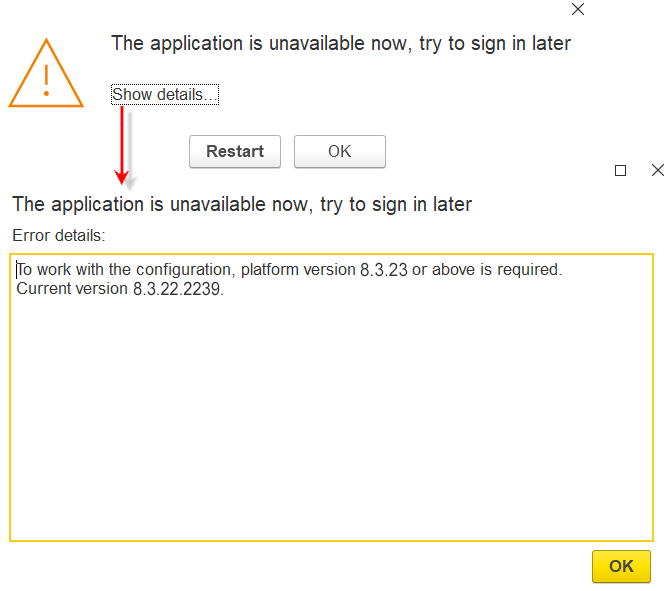The height and width of the screenshot is (591, 669).
Task: Close the upper error message dialog
Action: click(x=577, y=10)
